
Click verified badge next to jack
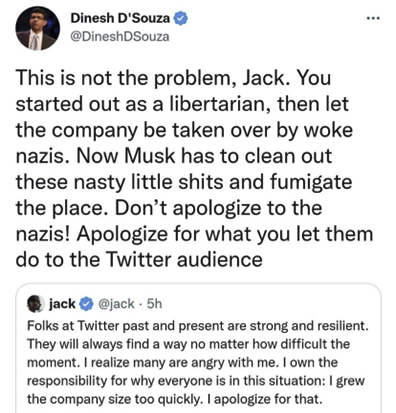(87, 304)
